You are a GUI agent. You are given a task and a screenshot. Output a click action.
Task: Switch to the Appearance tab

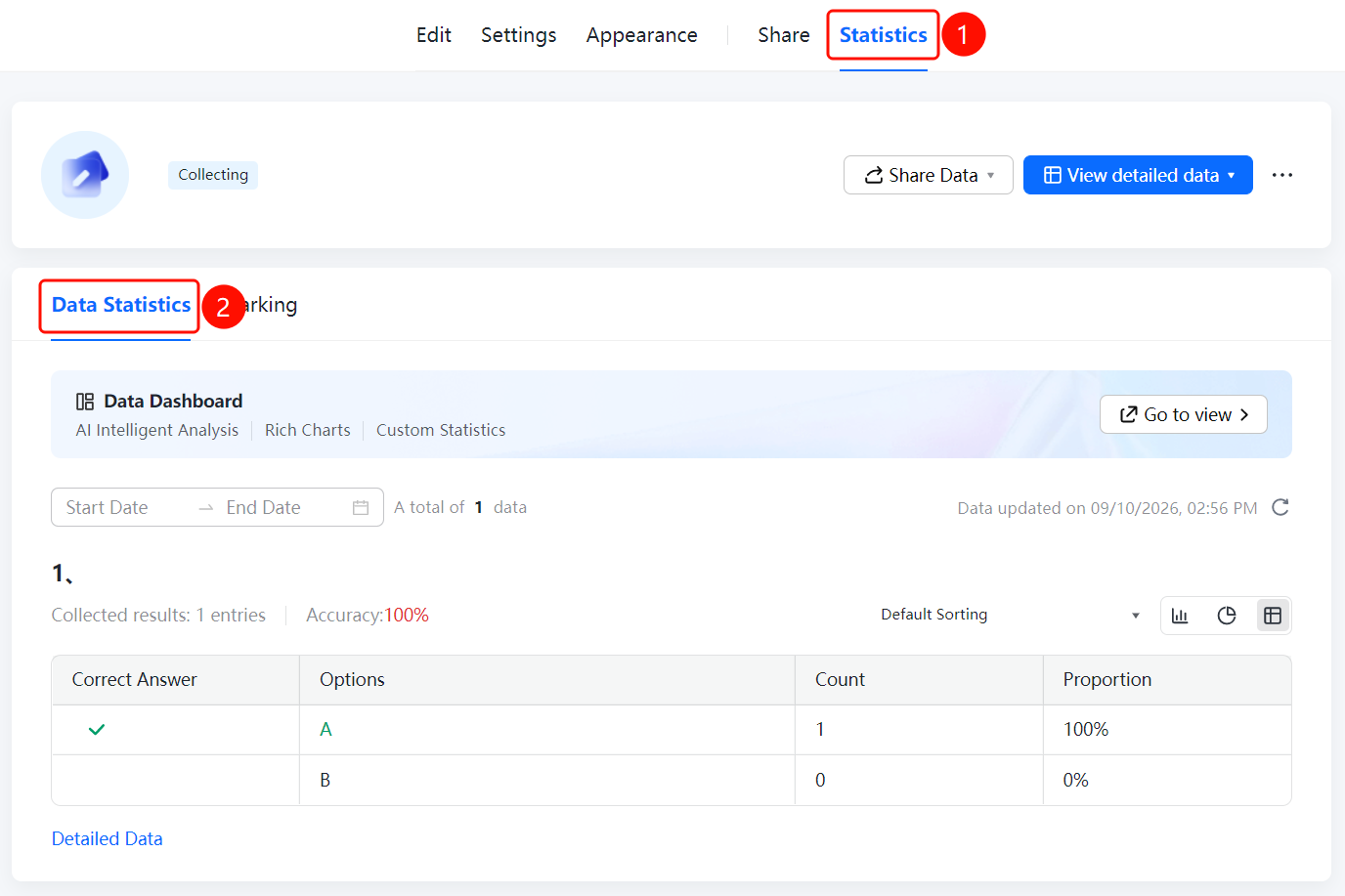tap(642, 35)
